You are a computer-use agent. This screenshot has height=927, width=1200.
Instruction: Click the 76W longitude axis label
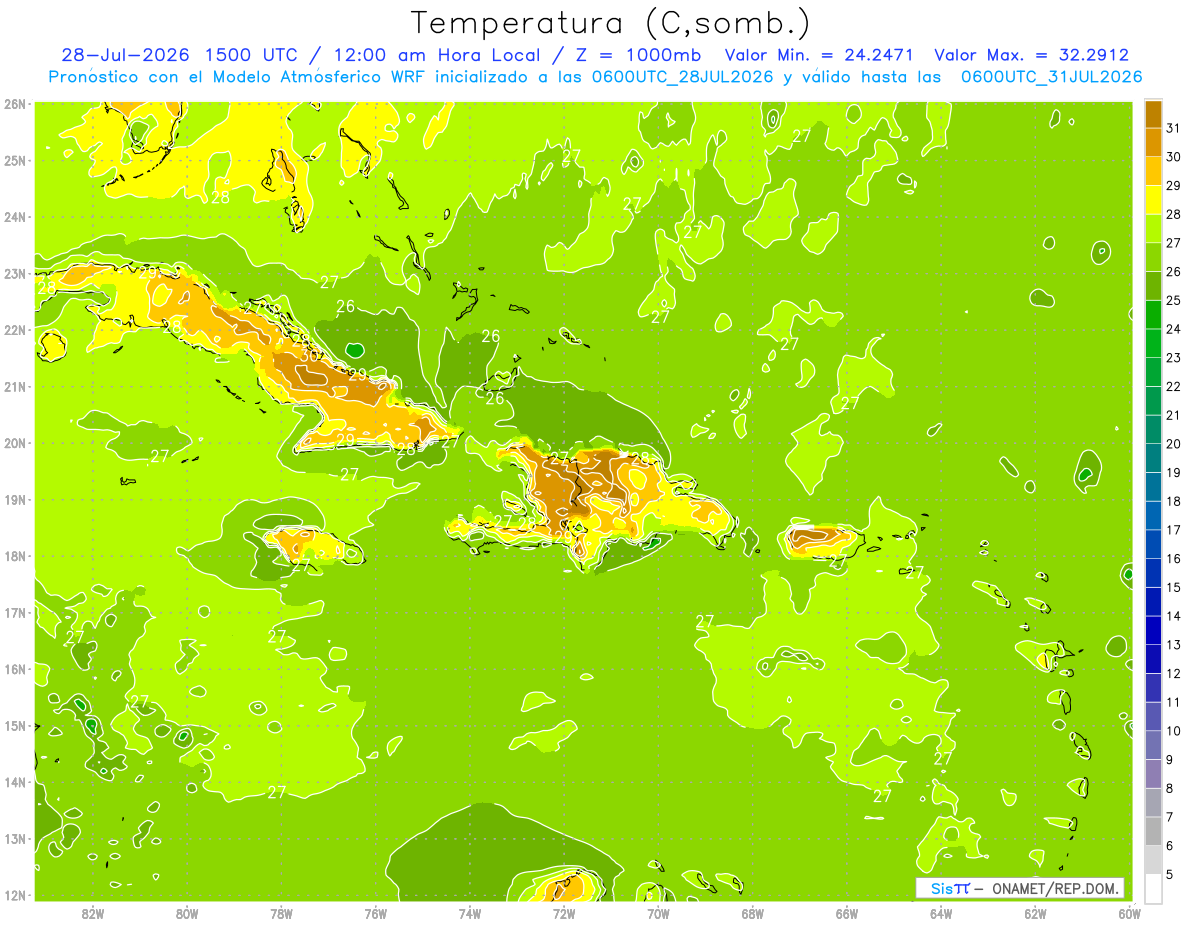[375, 914]
